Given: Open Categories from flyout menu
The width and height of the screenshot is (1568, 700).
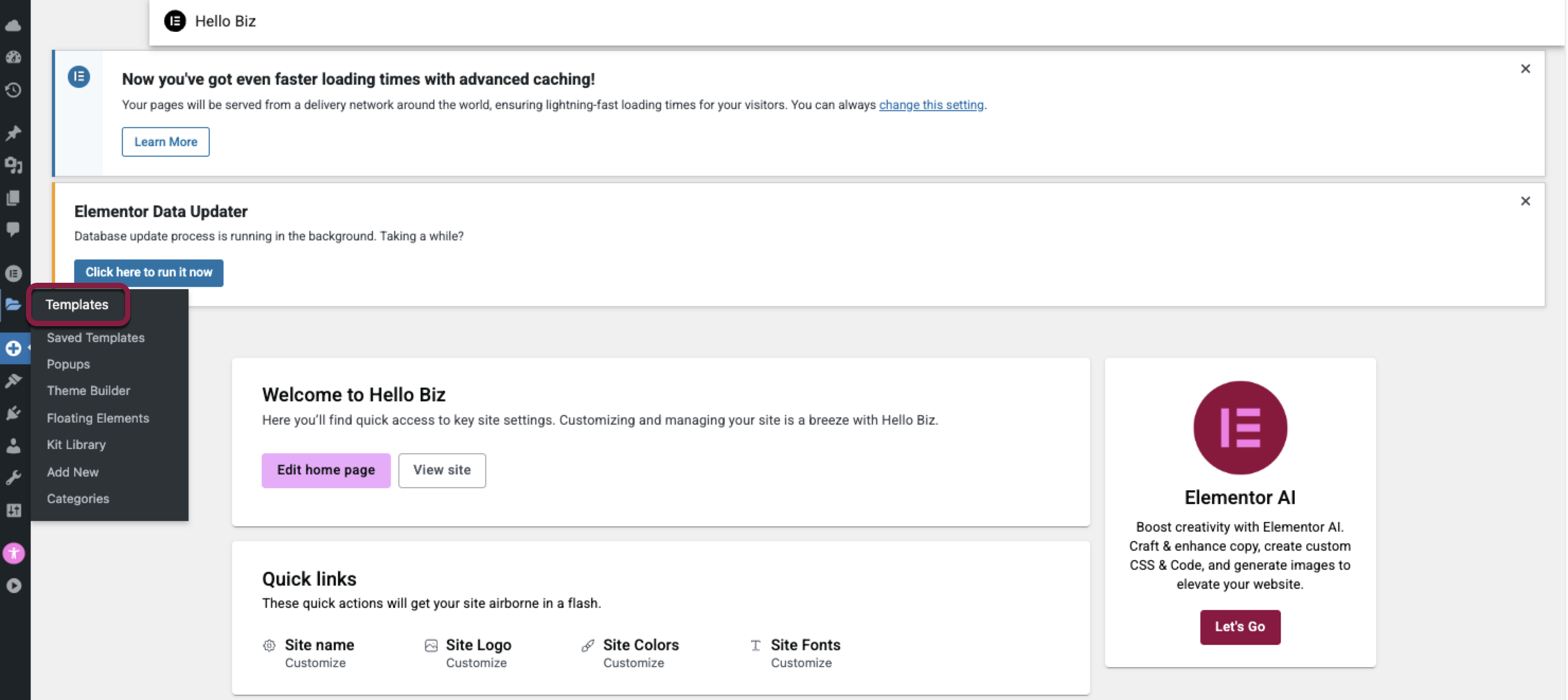Looking at the screenshot, I should click(78, 498).
